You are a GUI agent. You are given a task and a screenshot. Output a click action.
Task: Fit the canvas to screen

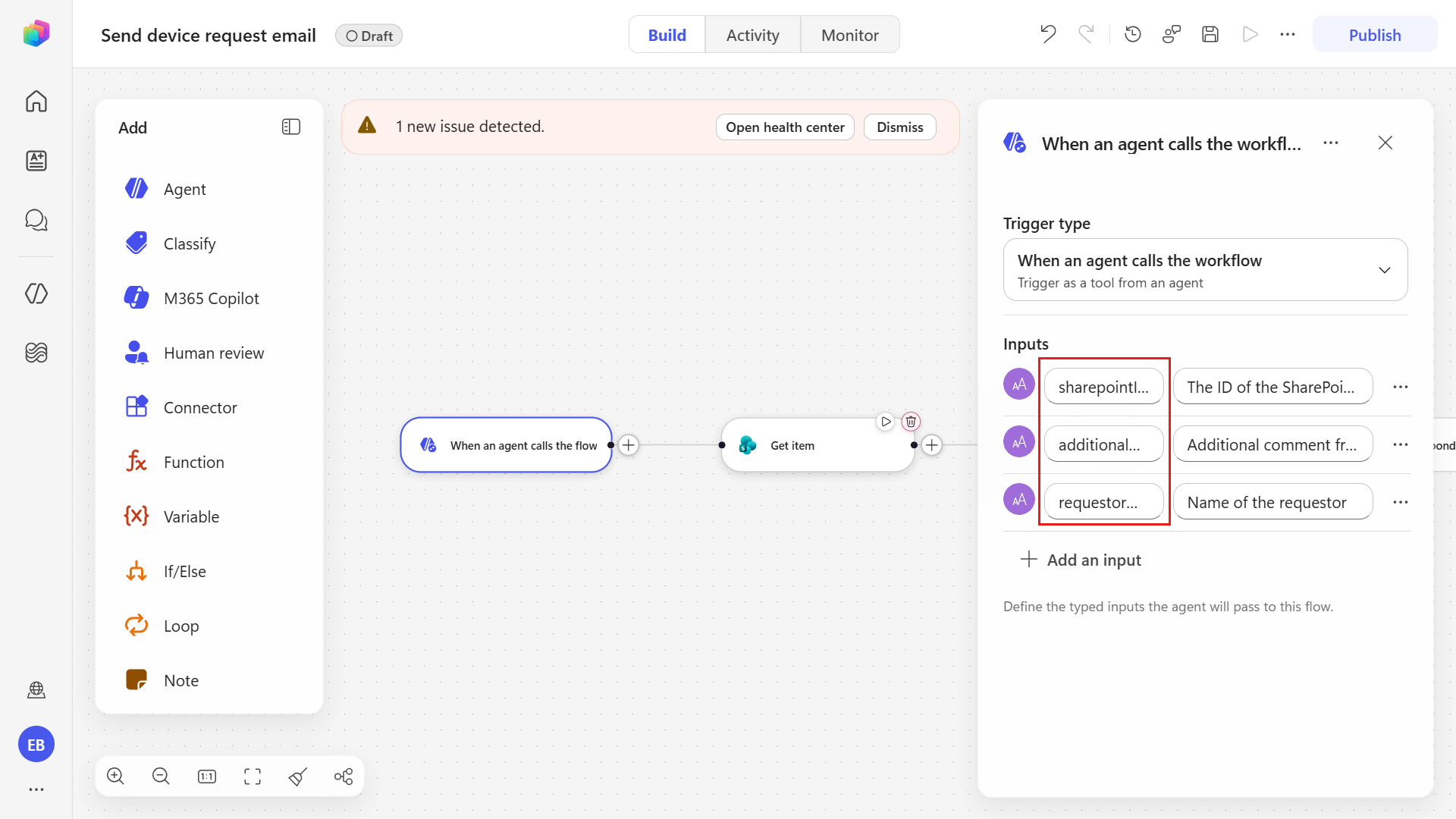(x=253, y=776)
